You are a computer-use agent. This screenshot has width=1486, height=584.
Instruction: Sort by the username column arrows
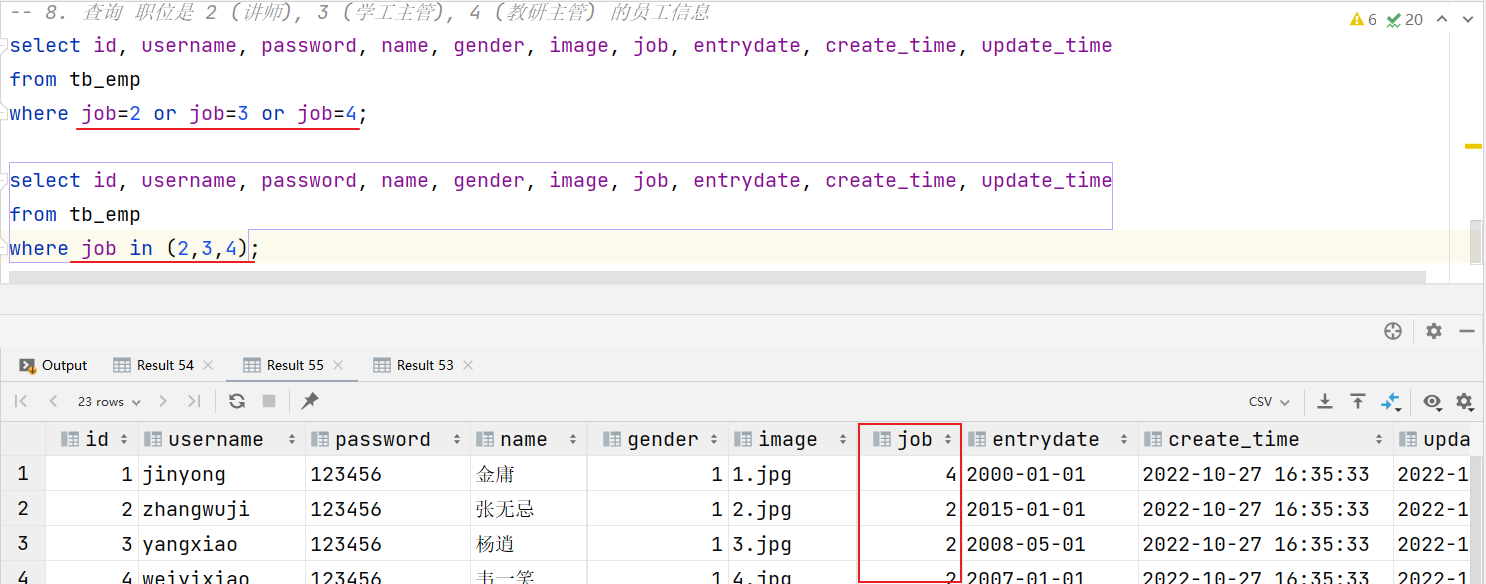pos(292,439)
